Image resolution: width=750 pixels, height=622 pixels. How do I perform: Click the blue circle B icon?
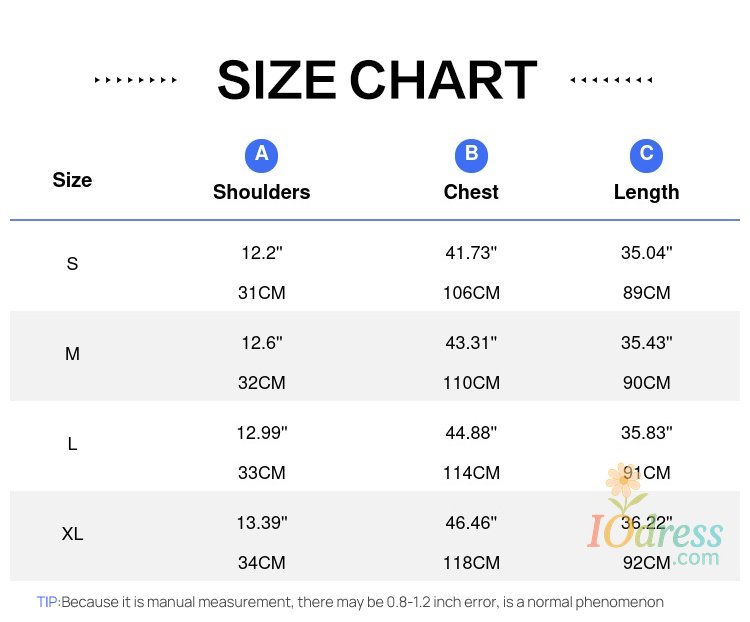pos(471,154)
